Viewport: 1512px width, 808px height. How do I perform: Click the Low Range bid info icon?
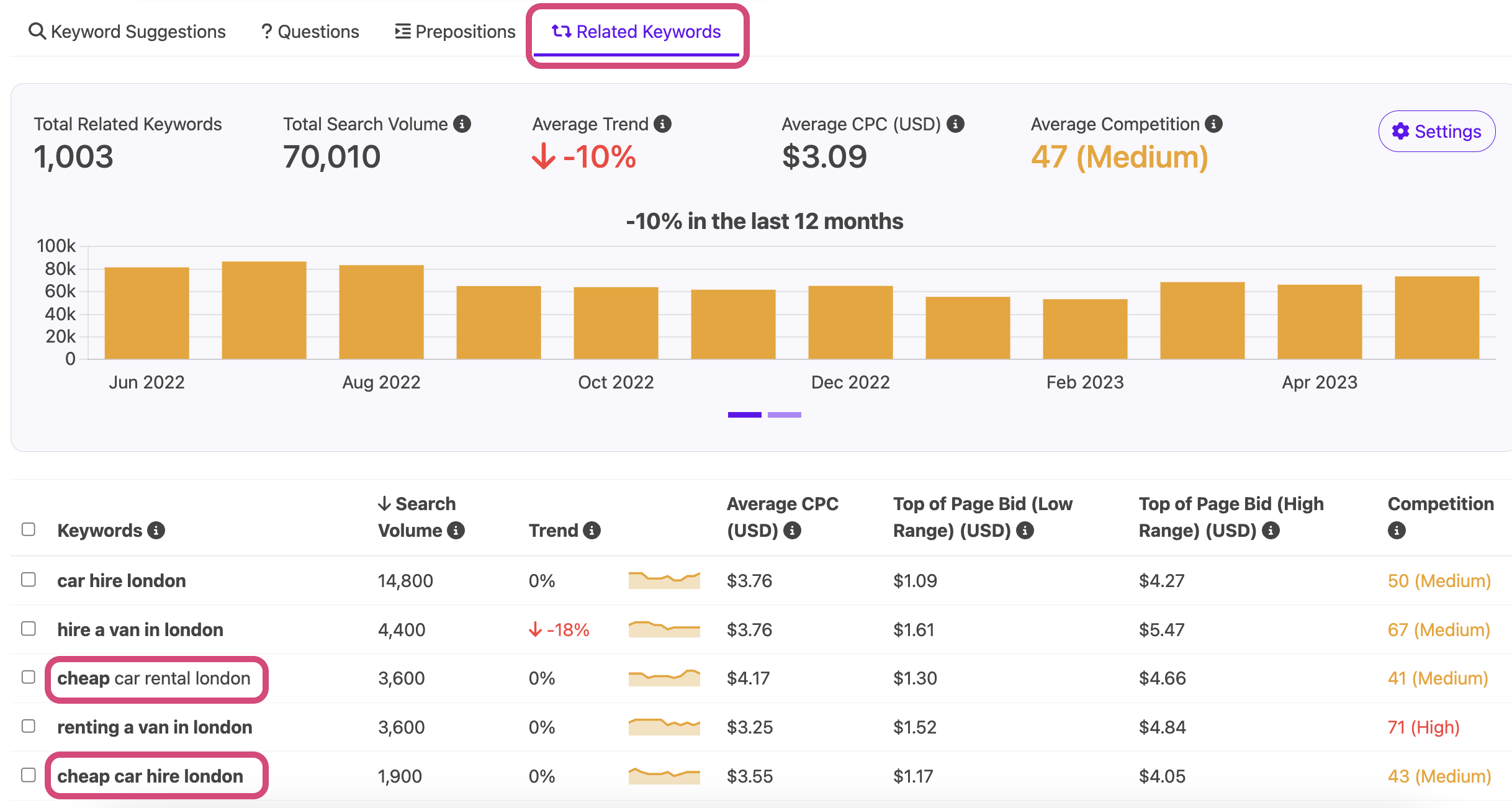point(1025,531)
